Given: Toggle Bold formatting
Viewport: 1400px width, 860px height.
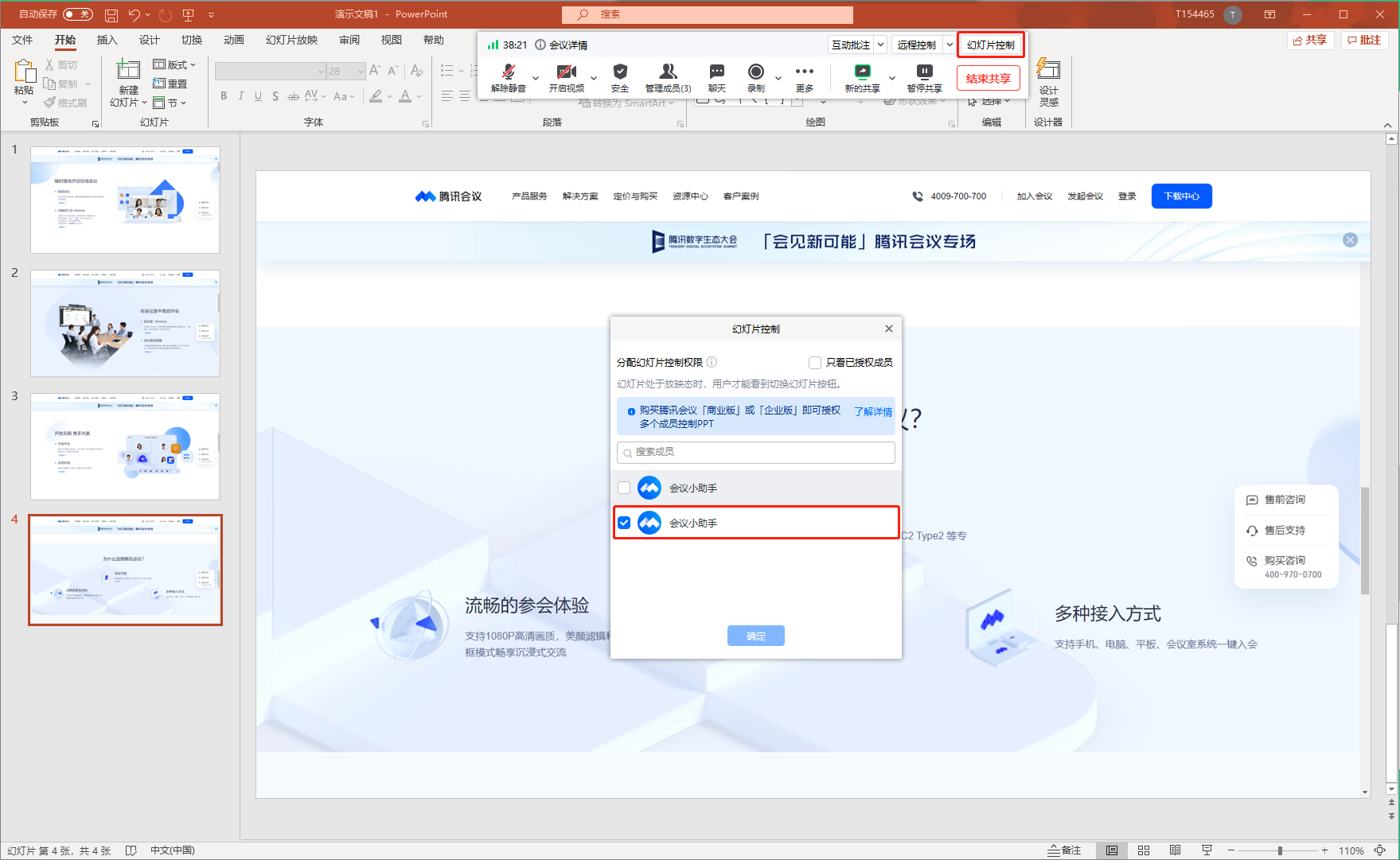Looking at the screenshot, I should (224, 96).
